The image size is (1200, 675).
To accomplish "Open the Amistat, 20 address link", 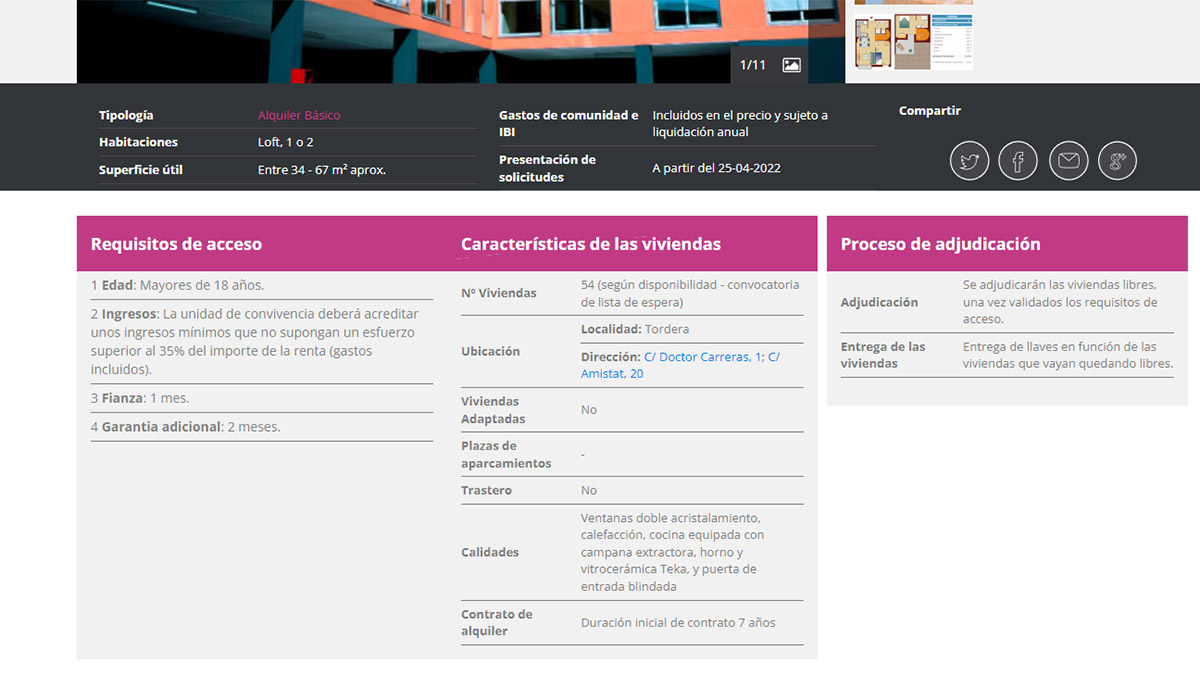I will point(612,374).
